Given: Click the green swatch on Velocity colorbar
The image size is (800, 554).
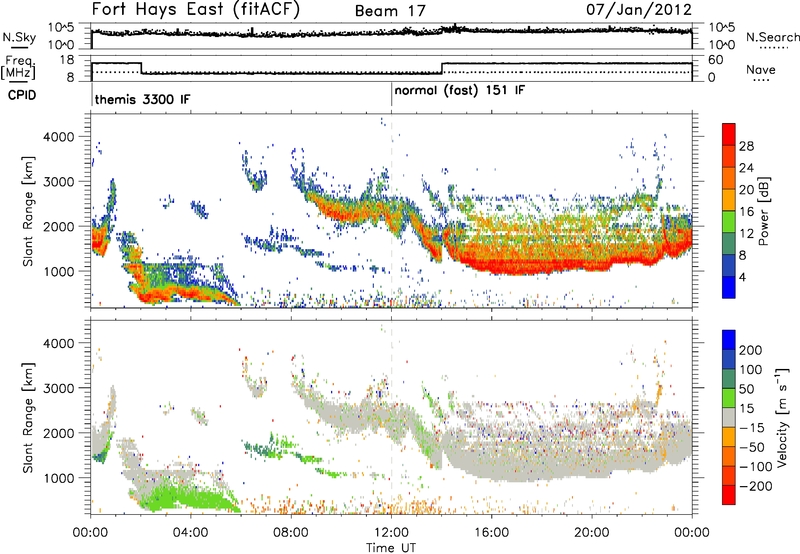Looking at the screenshot, I should click(x=729, y=398).
